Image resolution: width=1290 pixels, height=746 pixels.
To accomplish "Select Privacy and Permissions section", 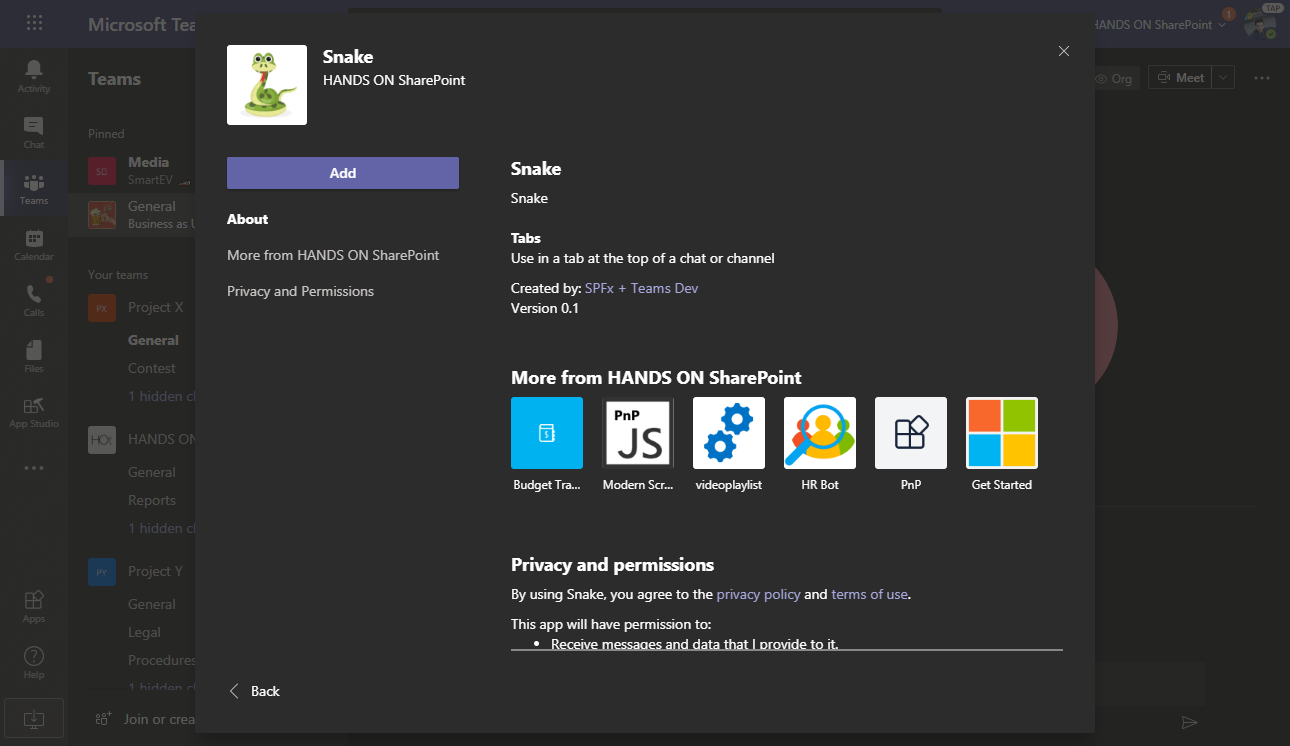I will (300, 291).
